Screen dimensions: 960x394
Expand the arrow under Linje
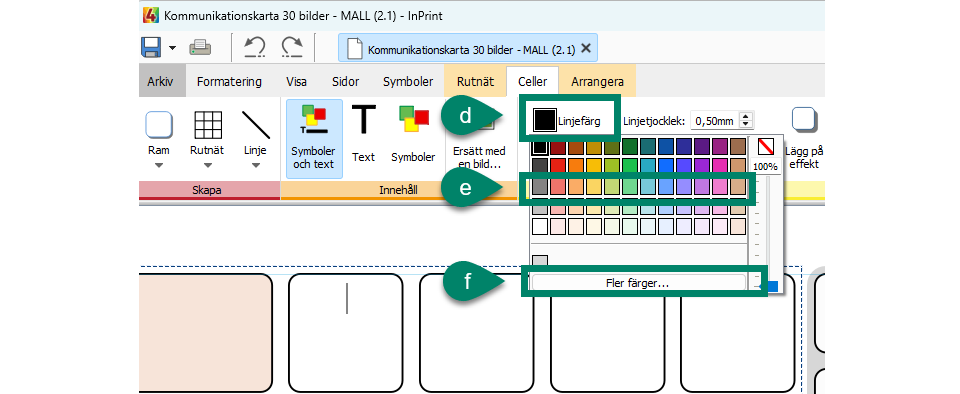click(x=255, y=165)
